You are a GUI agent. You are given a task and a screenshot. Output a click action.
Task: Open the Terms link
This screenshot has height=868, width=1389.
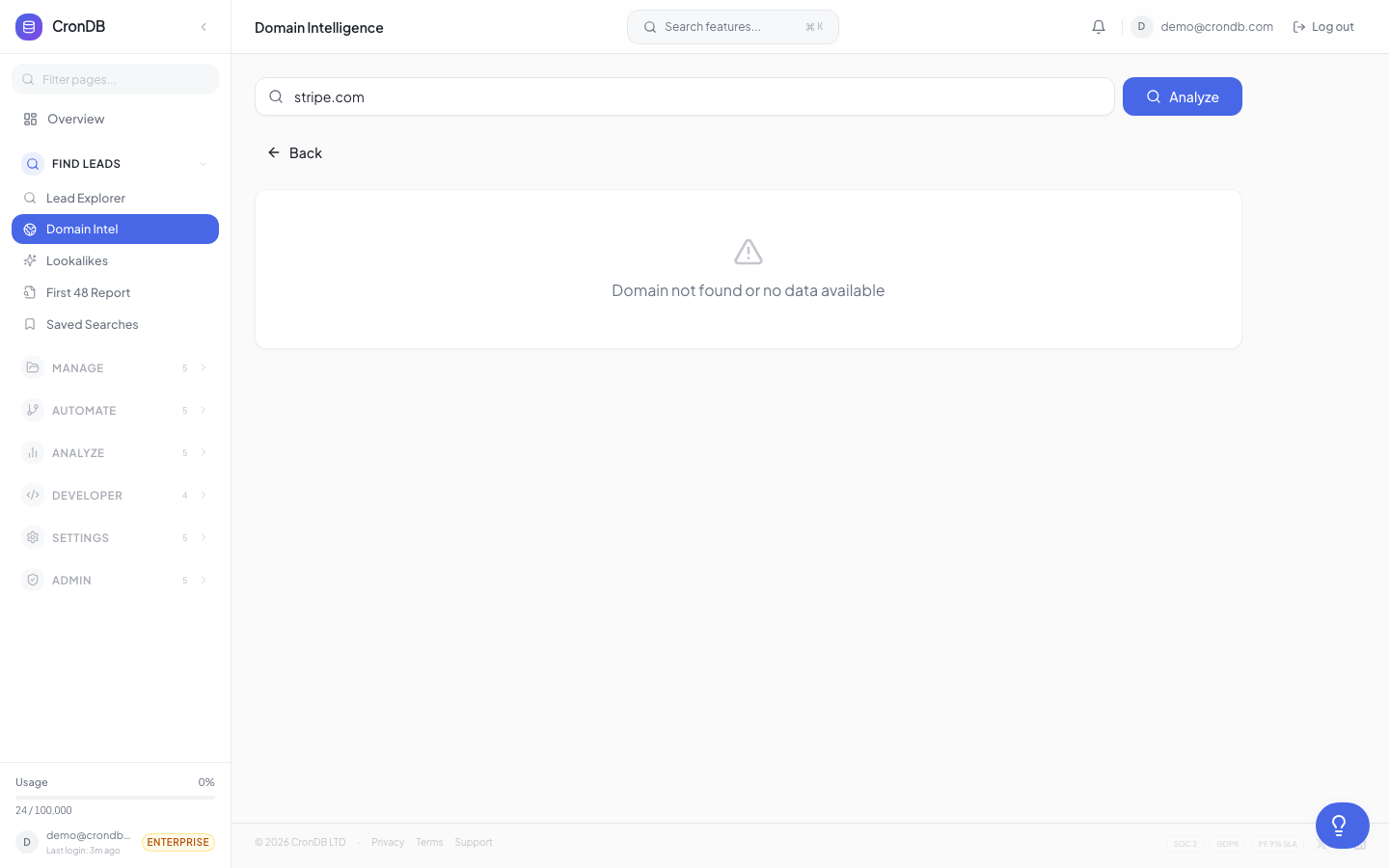[x=429, y=842]
